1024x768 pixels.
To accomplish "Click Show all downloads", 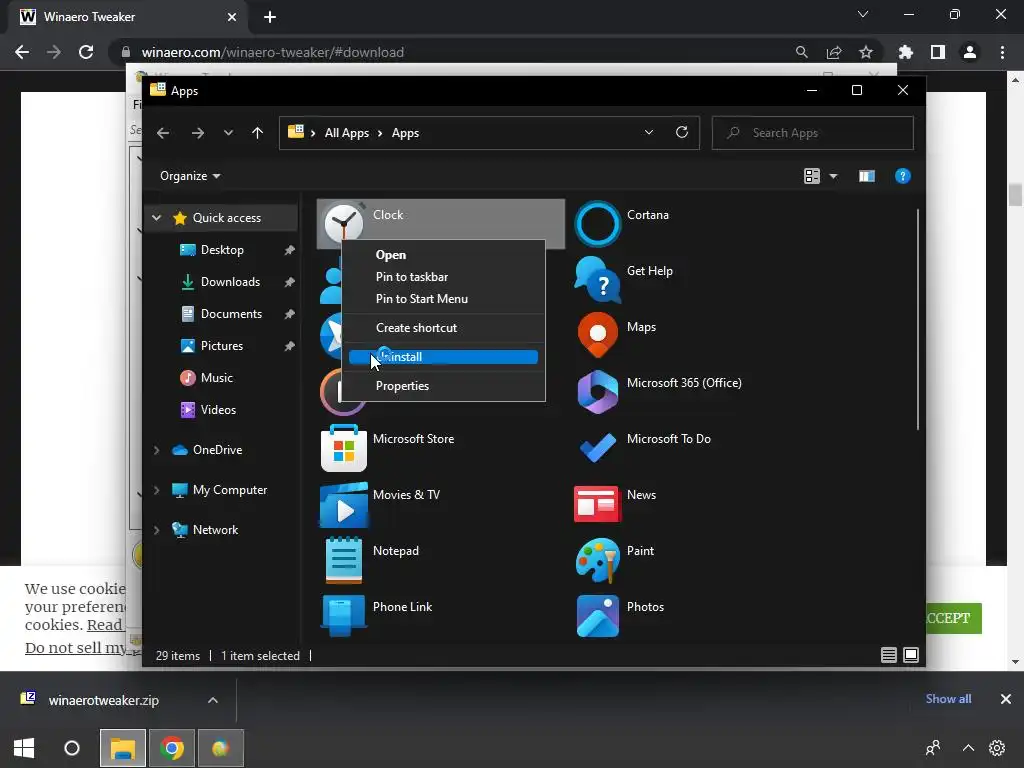I will (948, 699).
